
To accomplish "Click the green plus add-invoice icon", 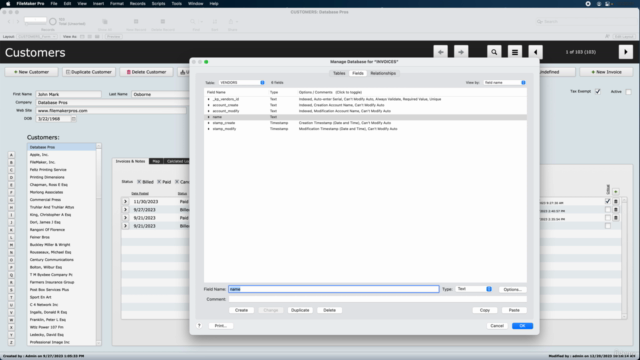I will click(616, 192).
